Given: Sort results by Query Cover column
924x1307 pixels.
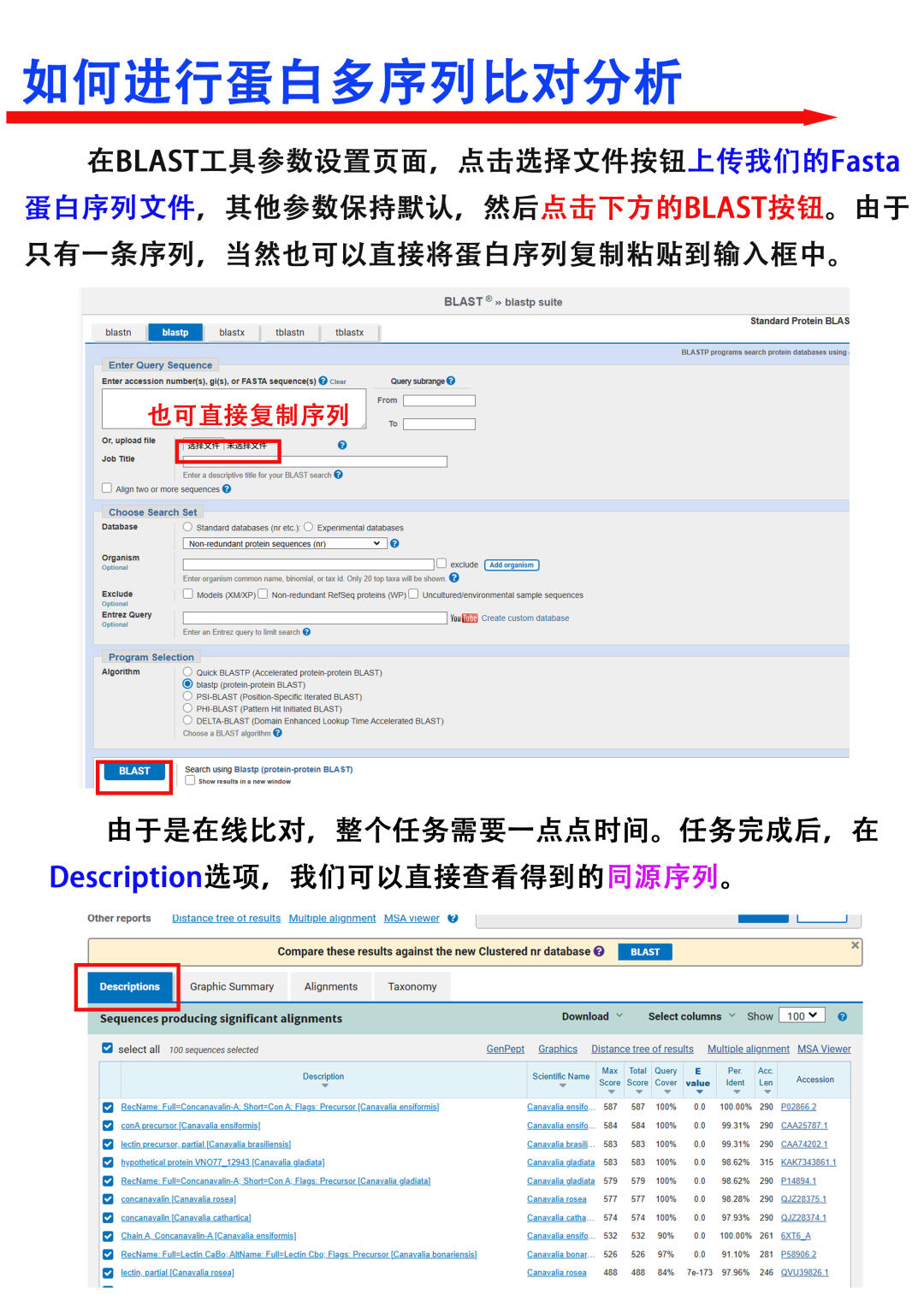Looking at the screenshot, I should coord(666,1091).
